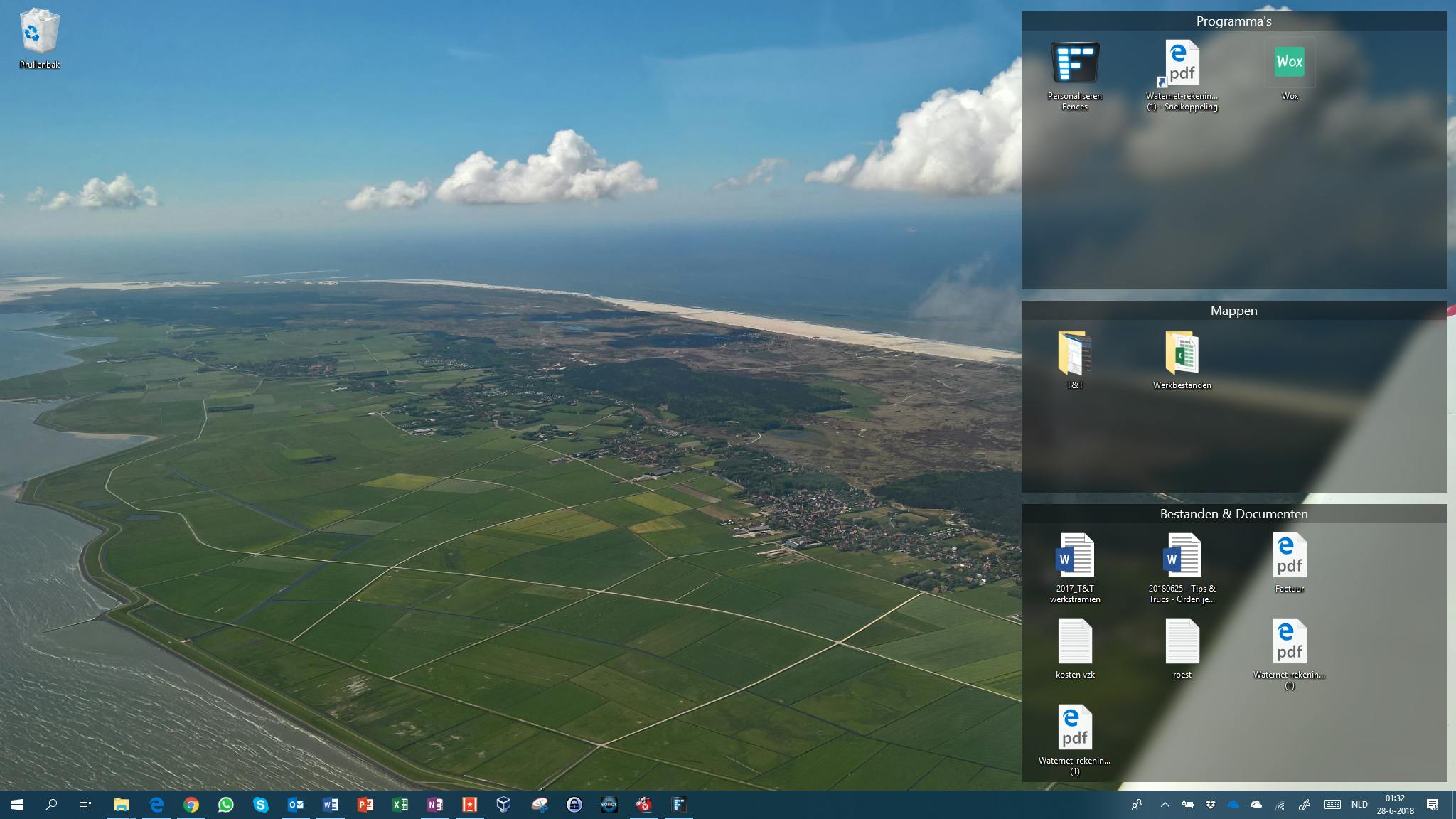The width and height of the screenshot is (1456, 819).
Task: Open the Windows Start menu
Action: tap(17, 805)
